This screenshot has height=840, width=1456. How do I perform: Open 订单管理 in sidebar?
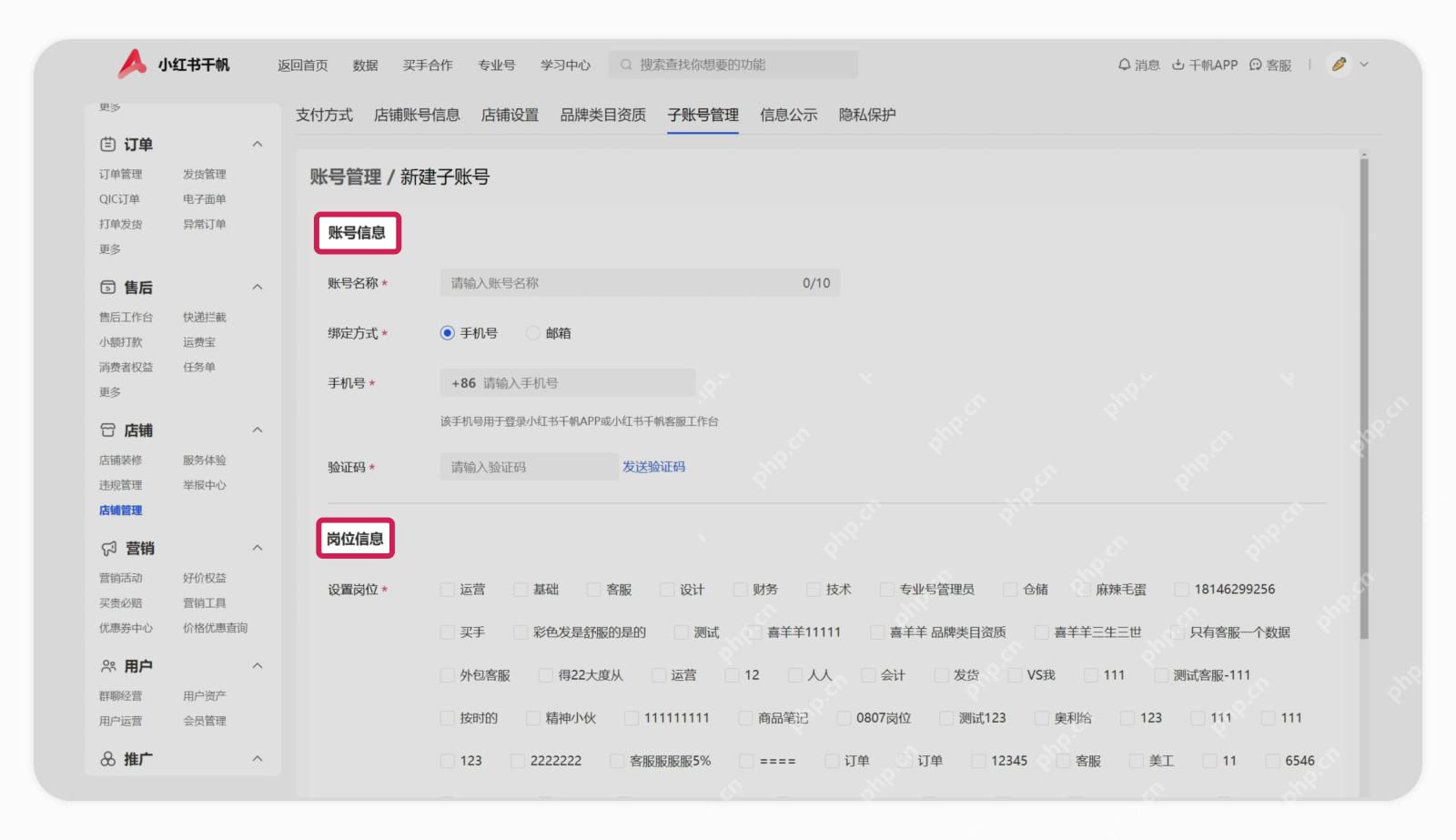pos(120,174)
